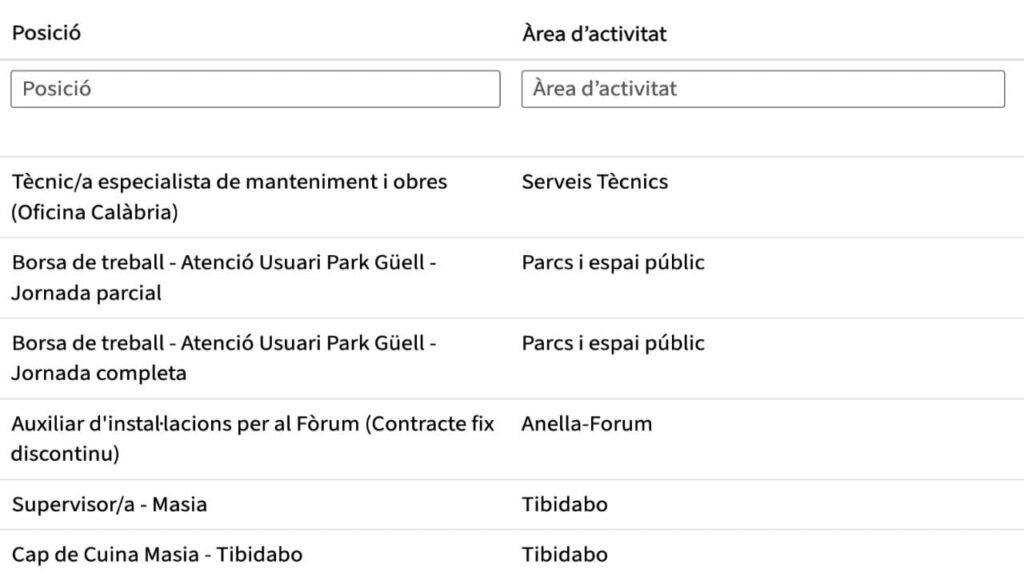Select Tibidabo cell in Cap de Cuina row
The image size is (1024, 576).
(564, 554)
